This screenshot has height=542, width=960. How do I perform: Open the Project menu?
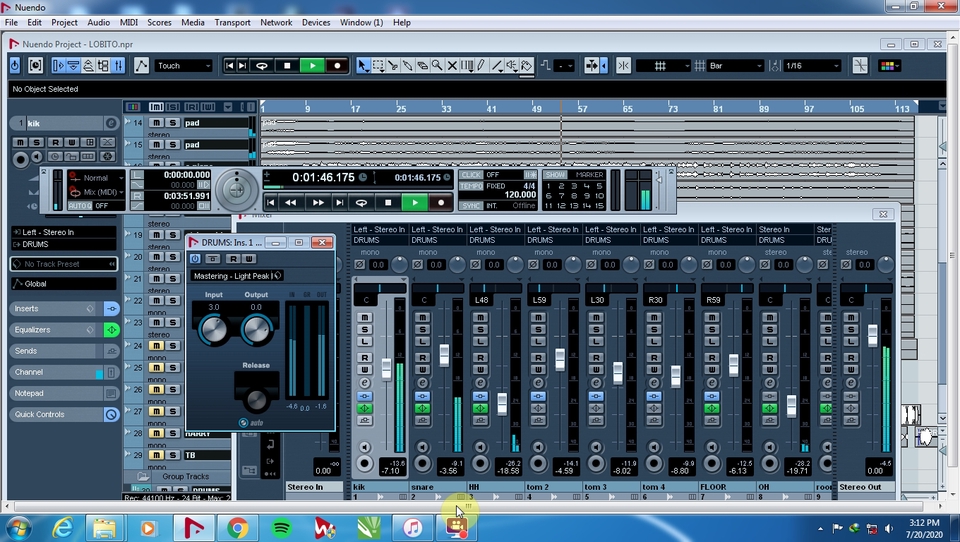coord(64,22)
